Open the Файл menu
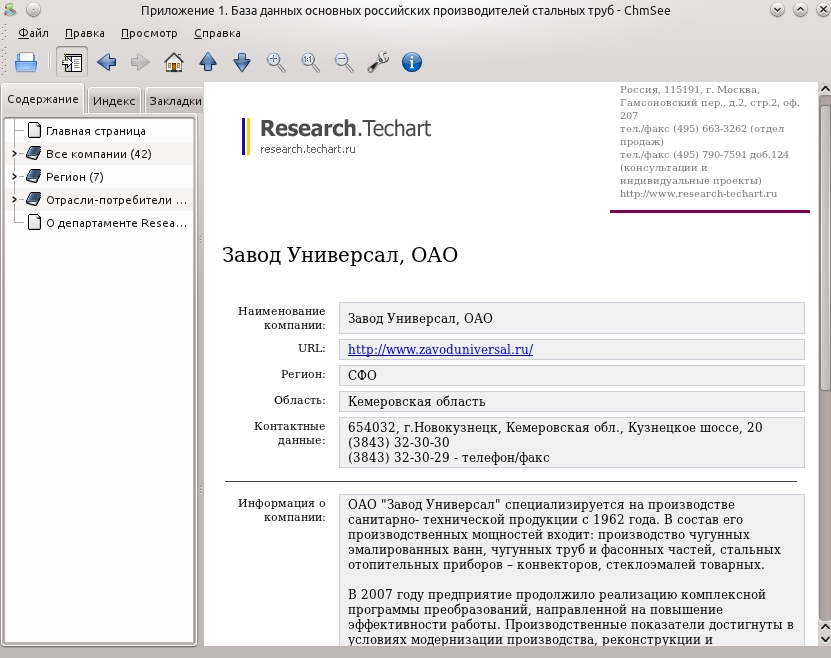The image size is (831, 658). [33, 33]
